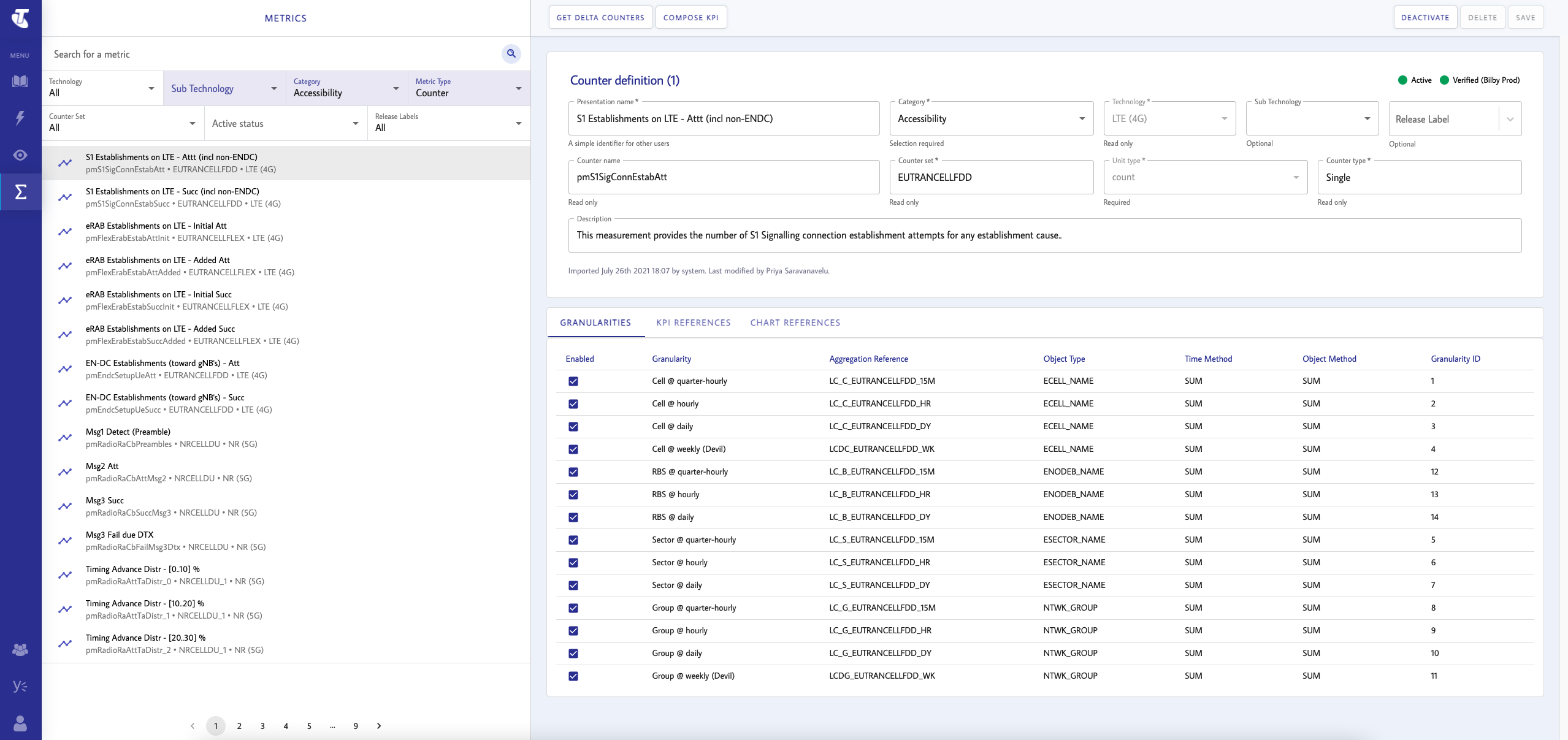Image resolution: width=1568 pixels, height=740 pixels.
Task: Click chart icon for eRAB Initial Succ
Action: 65,300
